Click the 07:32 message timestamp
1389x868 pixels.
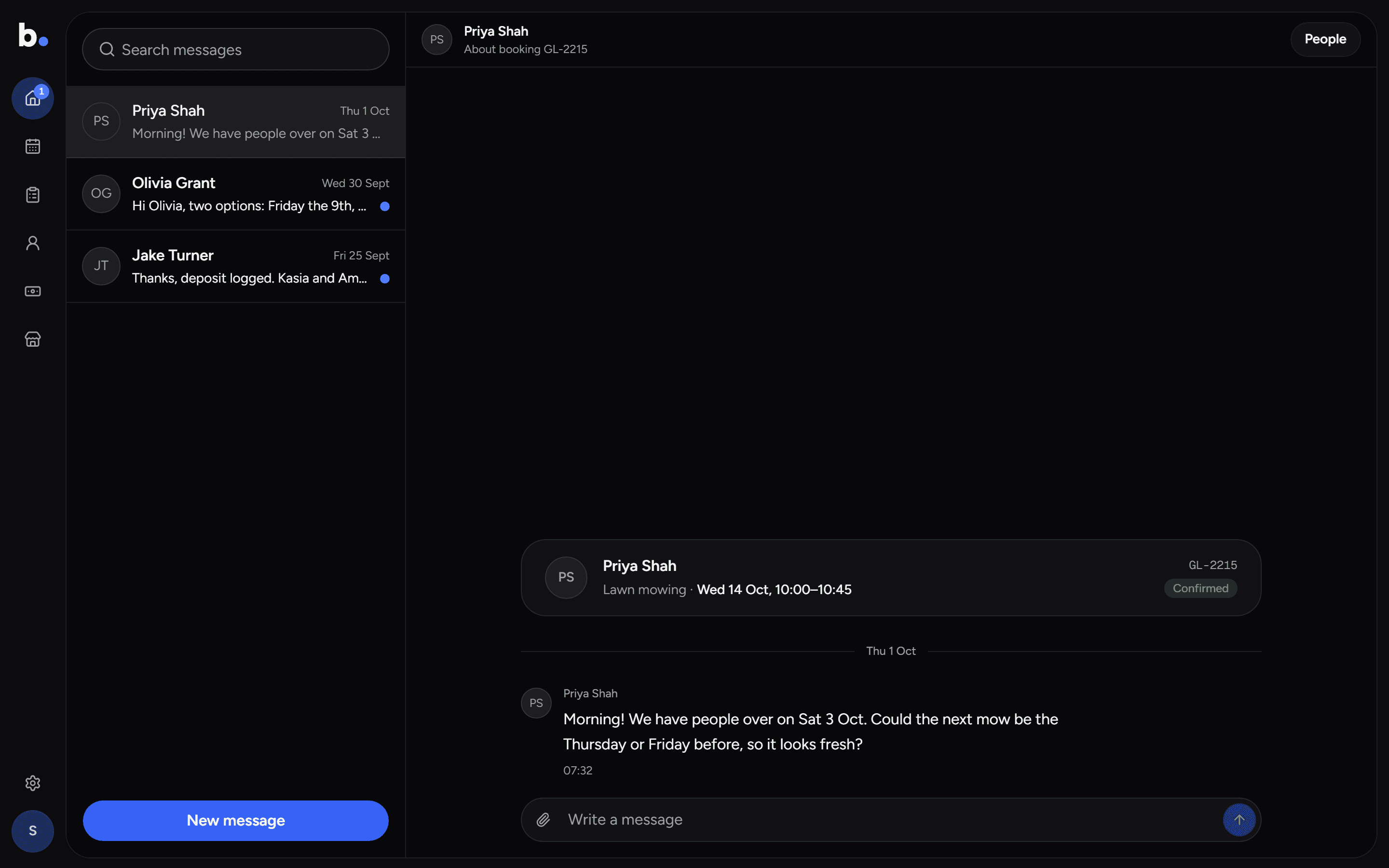(x=577, y=771)
